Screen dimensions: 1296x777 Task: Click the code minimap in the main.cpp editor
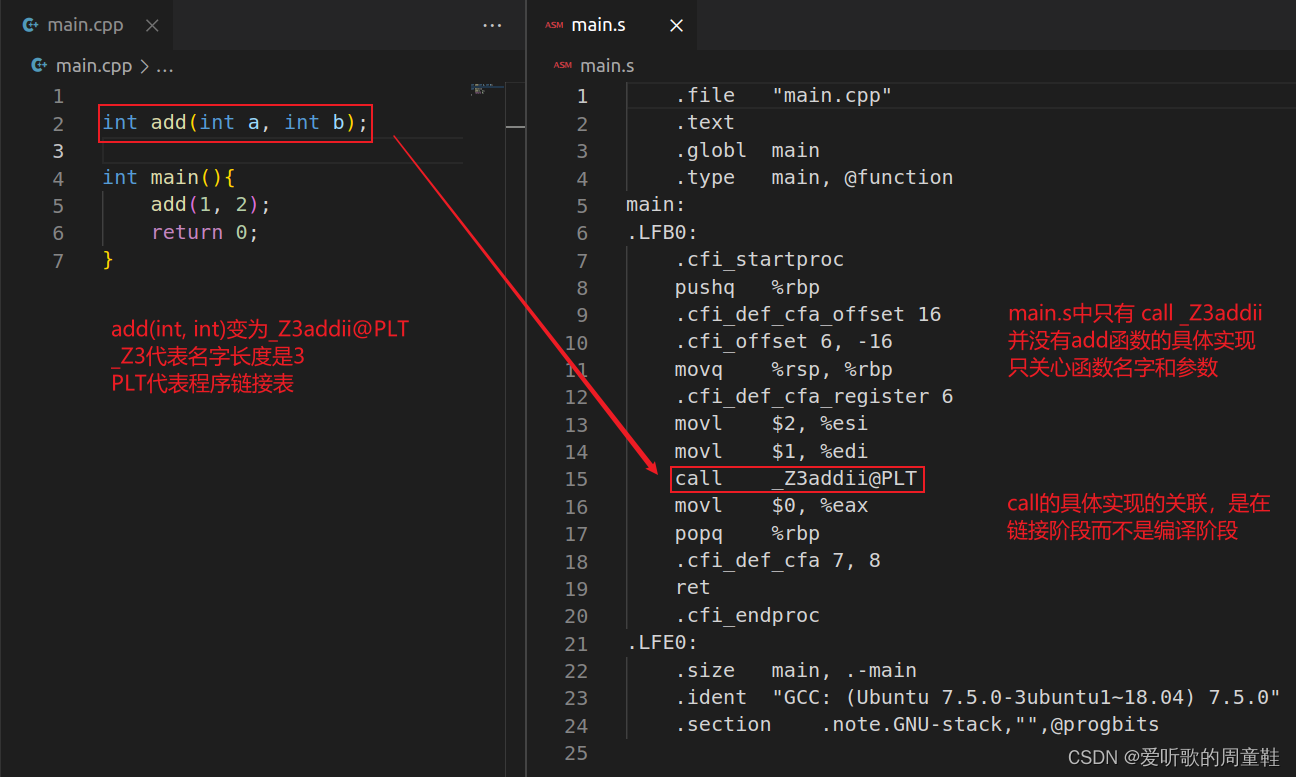pyautogui.click(x=487, y=90)
